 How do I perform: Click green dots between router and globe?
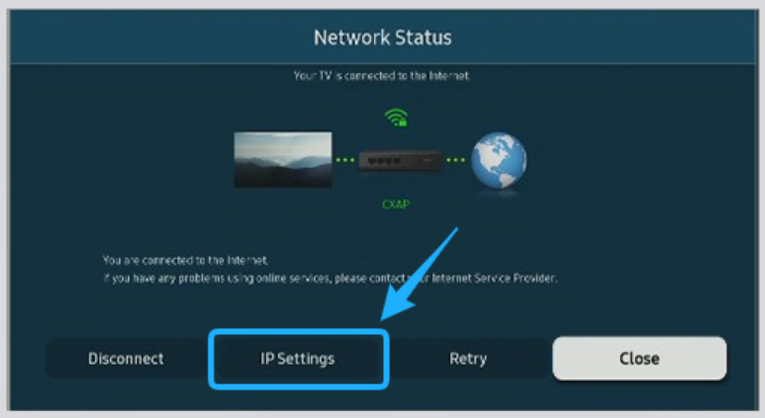point(456,160)
